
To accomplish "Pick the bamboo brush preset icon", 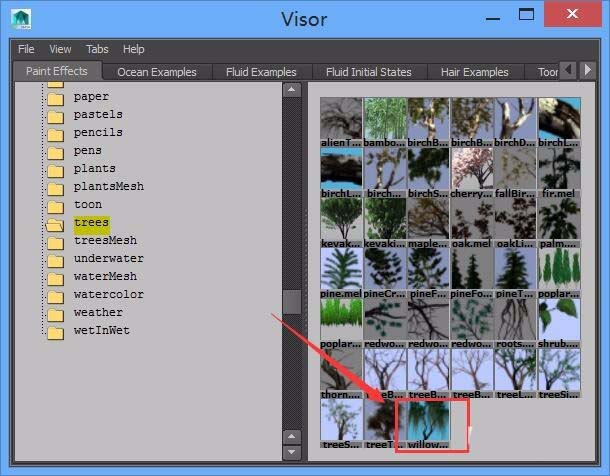I will (x=385, y=119).
